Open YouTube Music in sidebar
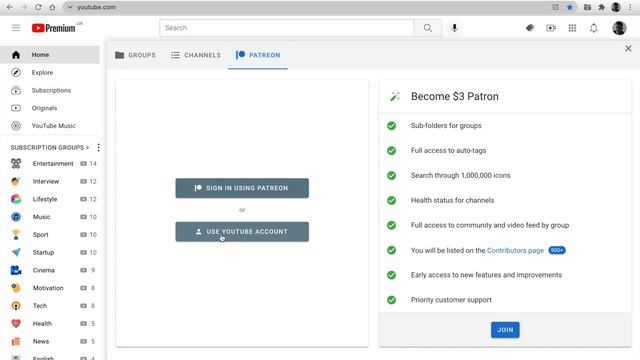 tap(50, 126)
